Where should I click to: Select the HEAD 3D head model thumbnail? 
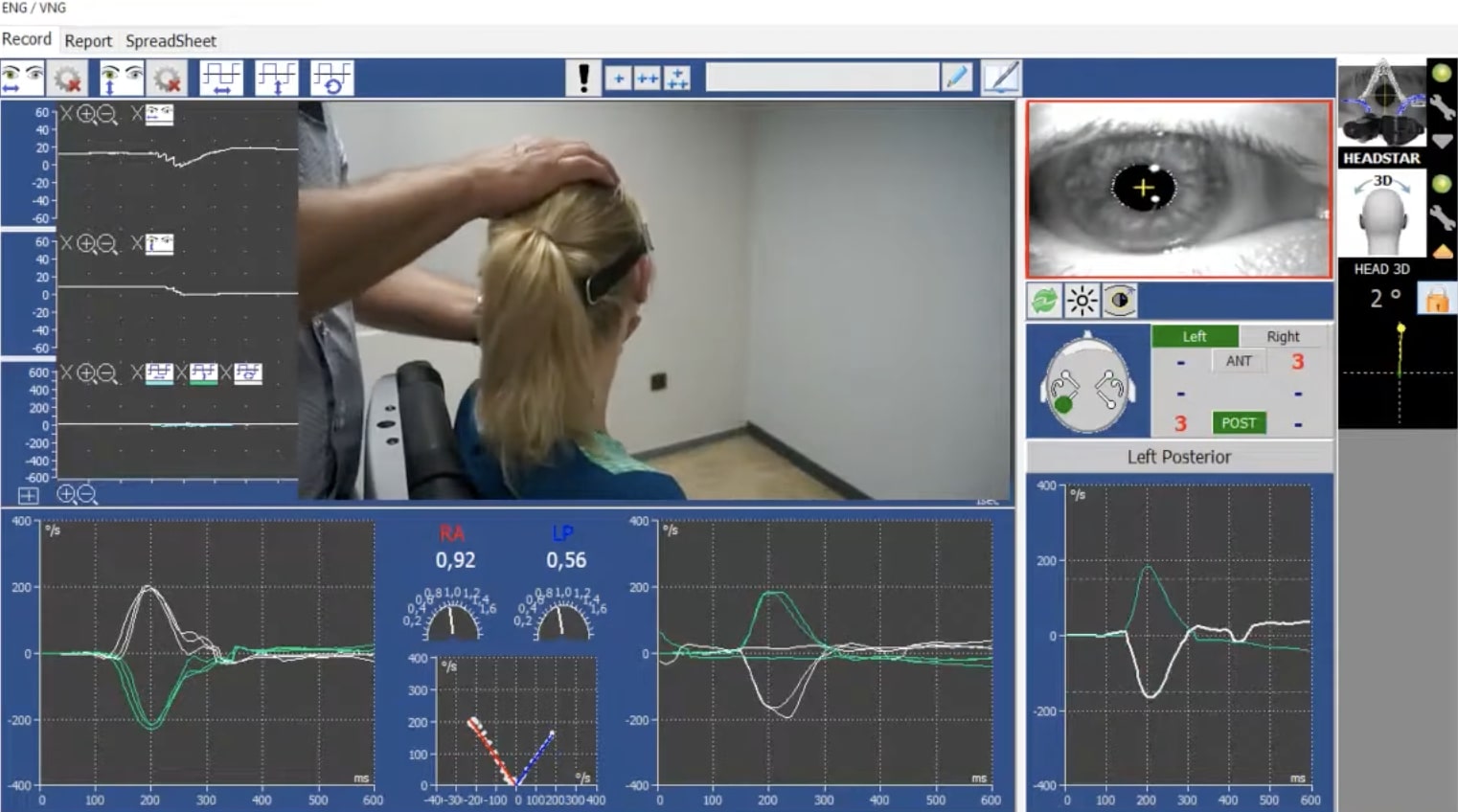tap(1381, 215)
